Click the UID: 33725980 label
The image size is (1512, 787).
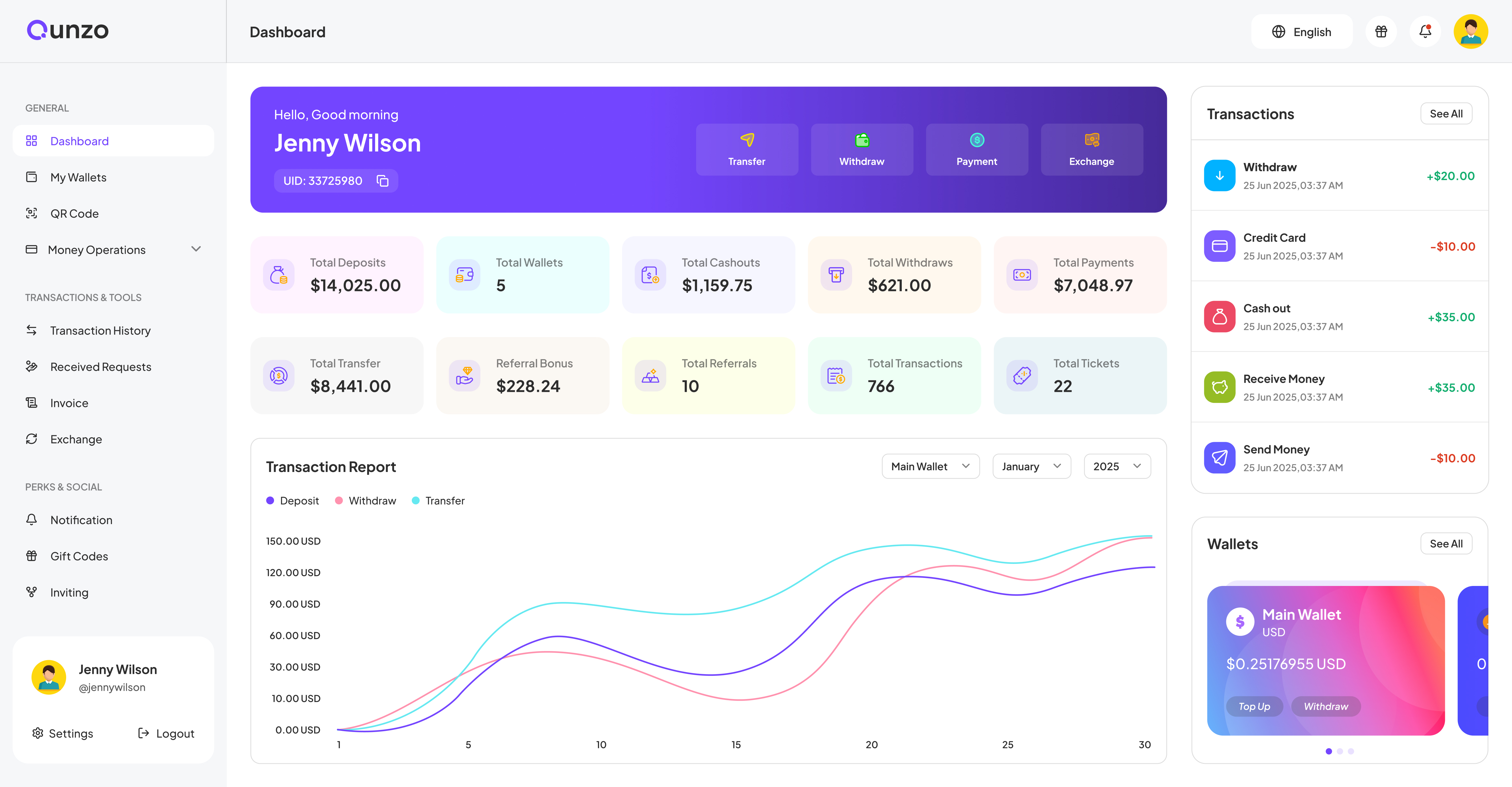(x=323, y=181)
